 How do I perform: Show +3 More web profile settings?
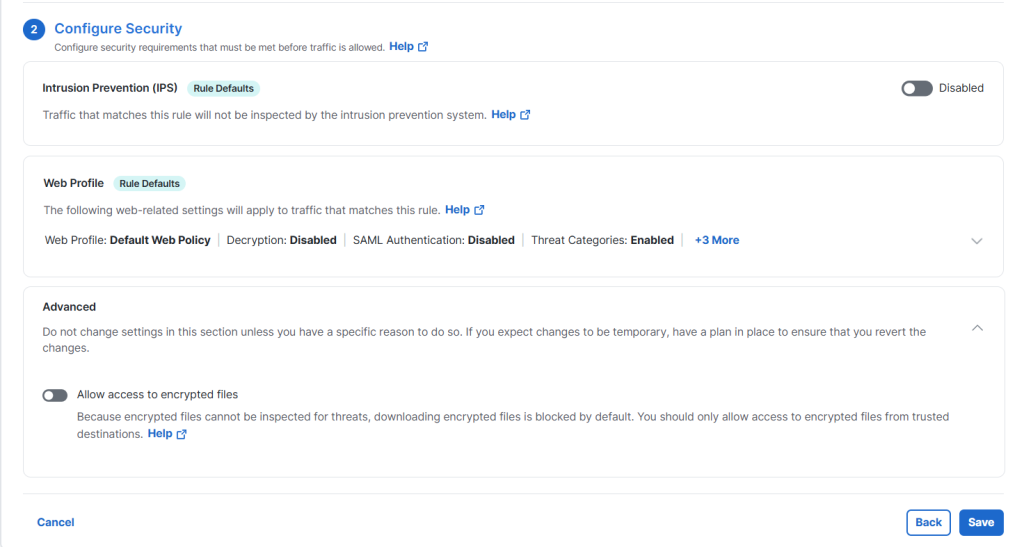point(717,240)
